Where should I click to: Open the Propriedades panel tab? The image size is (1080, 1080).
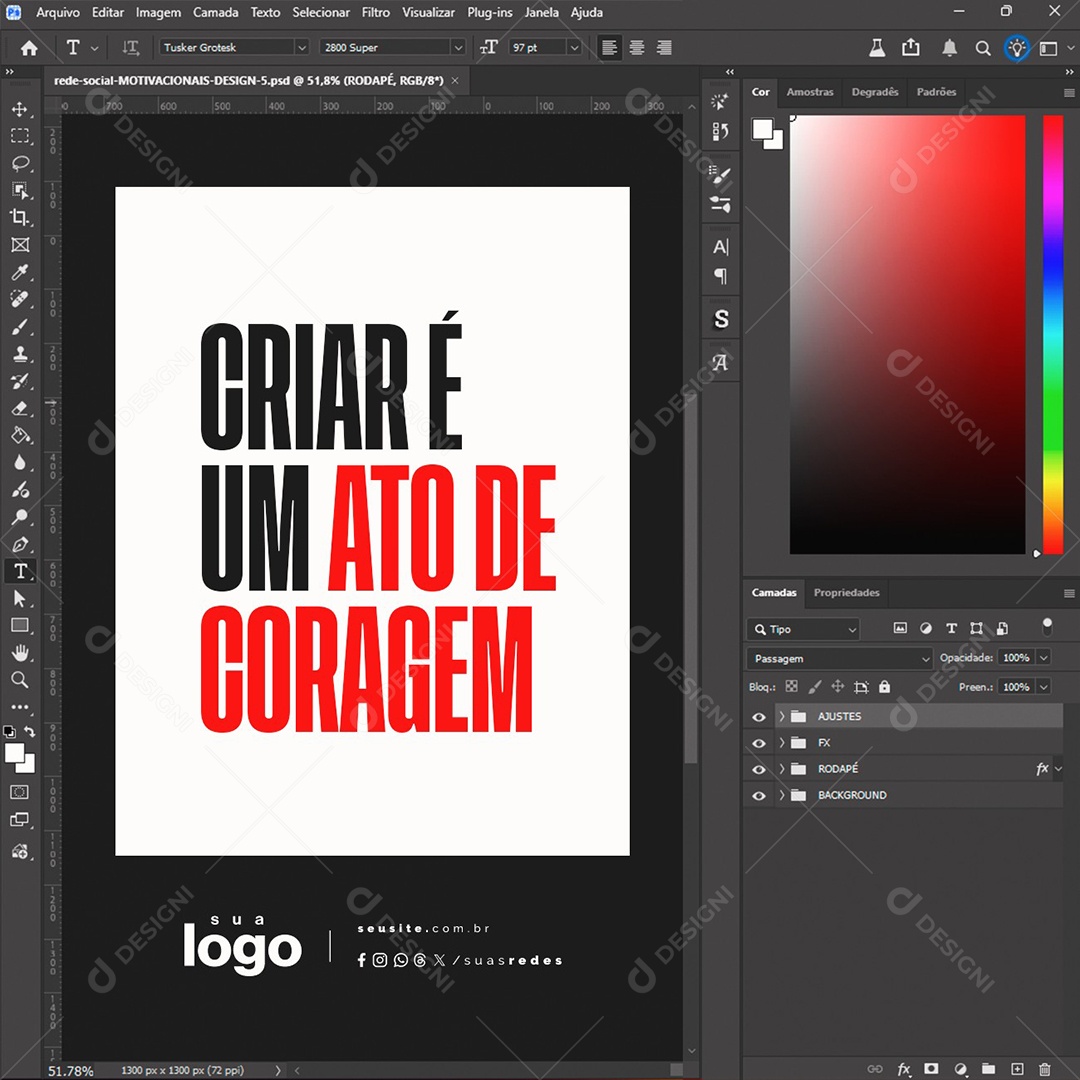point(846,593)
